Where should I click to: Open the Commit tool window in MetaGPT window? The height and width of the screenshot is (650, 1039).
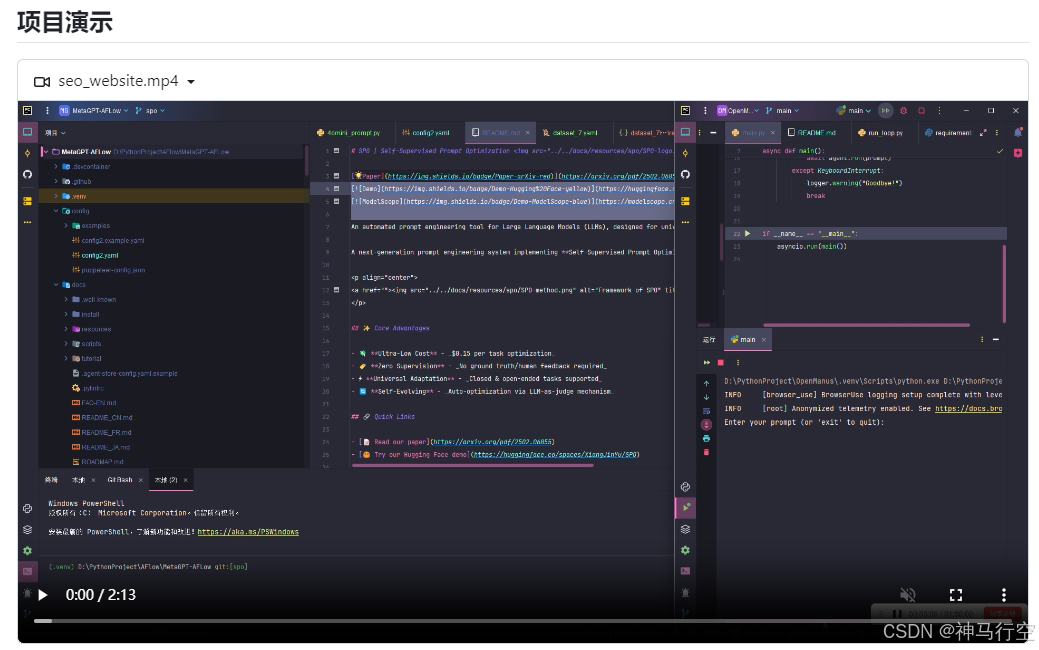pos(27,153)
